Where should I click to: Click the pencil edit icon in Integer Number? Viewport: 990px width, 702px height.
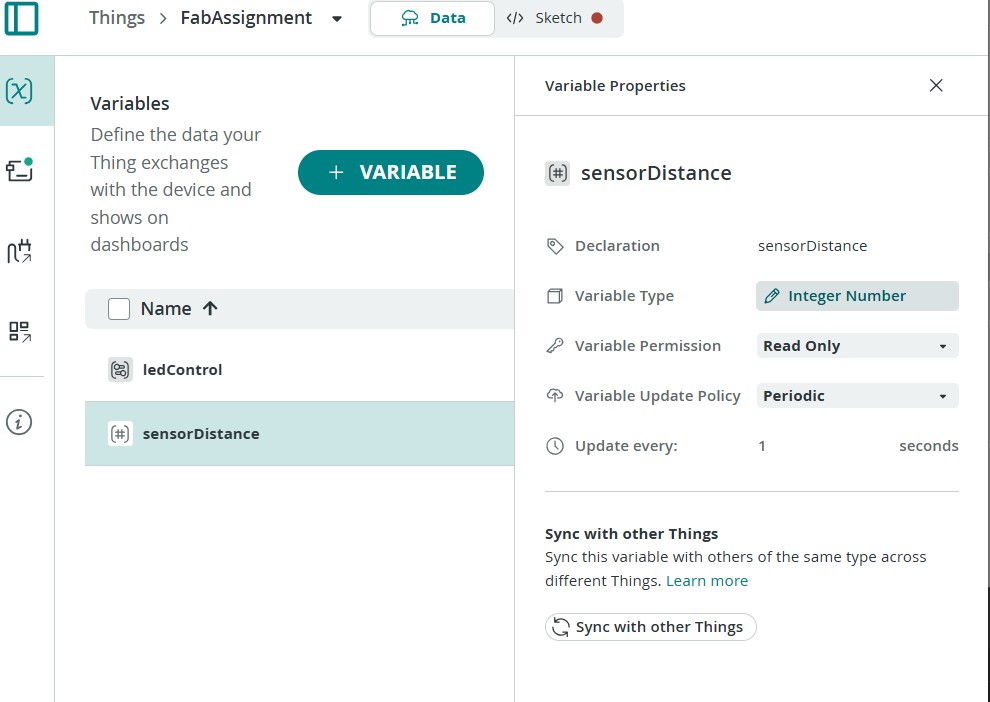[x=772, y=296]
